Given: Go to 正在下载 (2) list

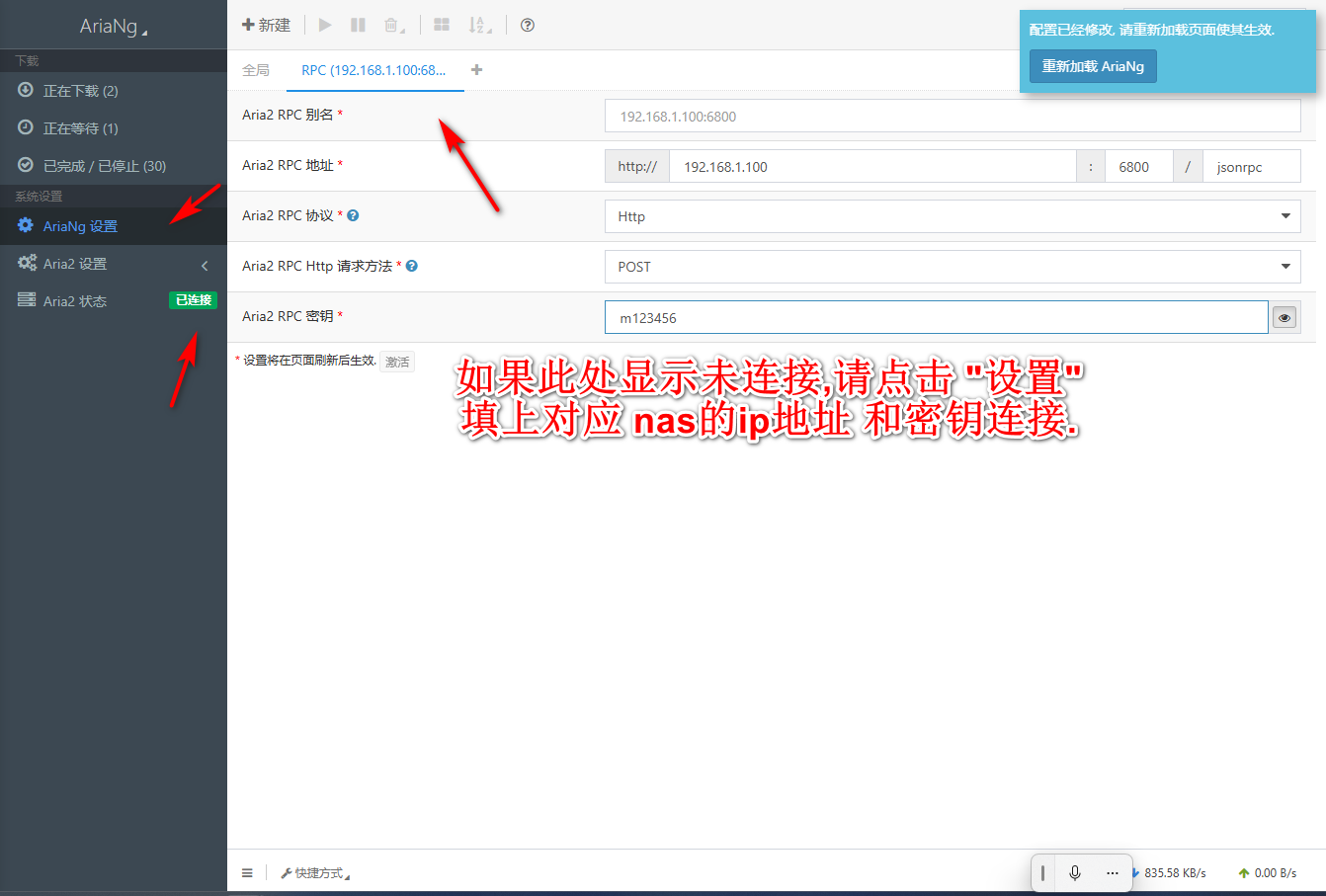Looking at the screenshot, I should click(x=114, y=91).
